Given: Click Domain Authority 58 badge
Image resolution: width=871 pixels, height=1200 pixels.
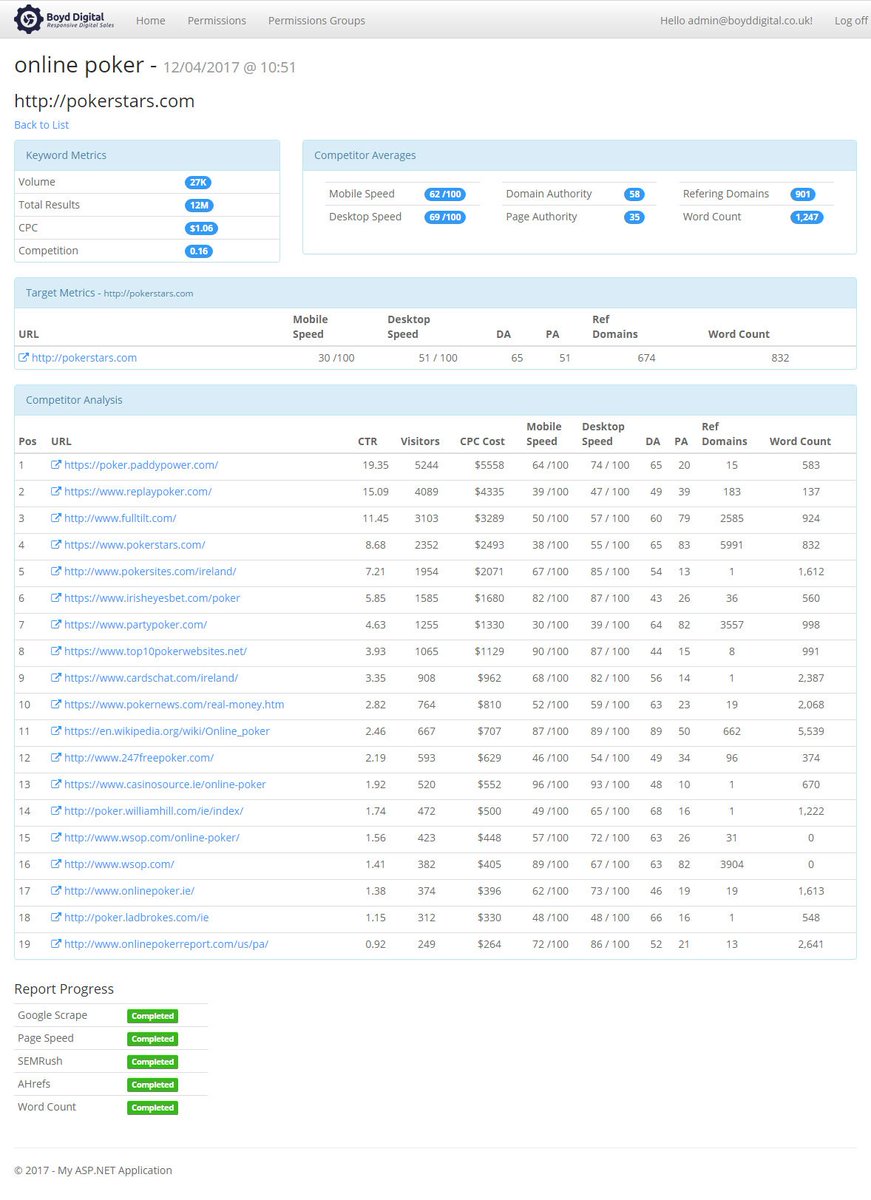Looking at the screenshot, I should click(x=634, y=194).
